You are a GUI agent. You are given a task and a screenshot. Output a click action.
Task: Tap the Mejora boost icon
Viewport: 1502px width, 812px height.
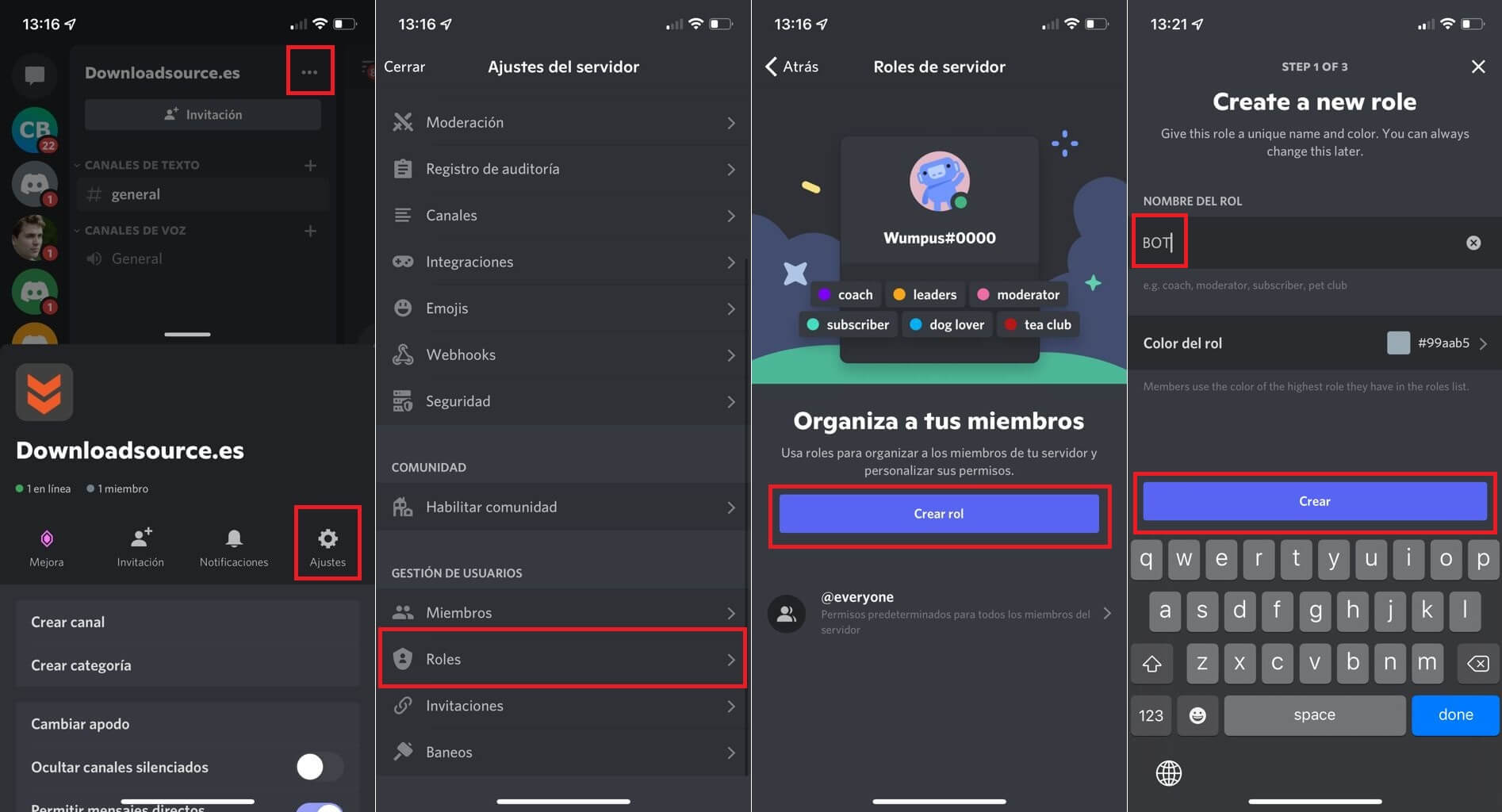(47, 539)
